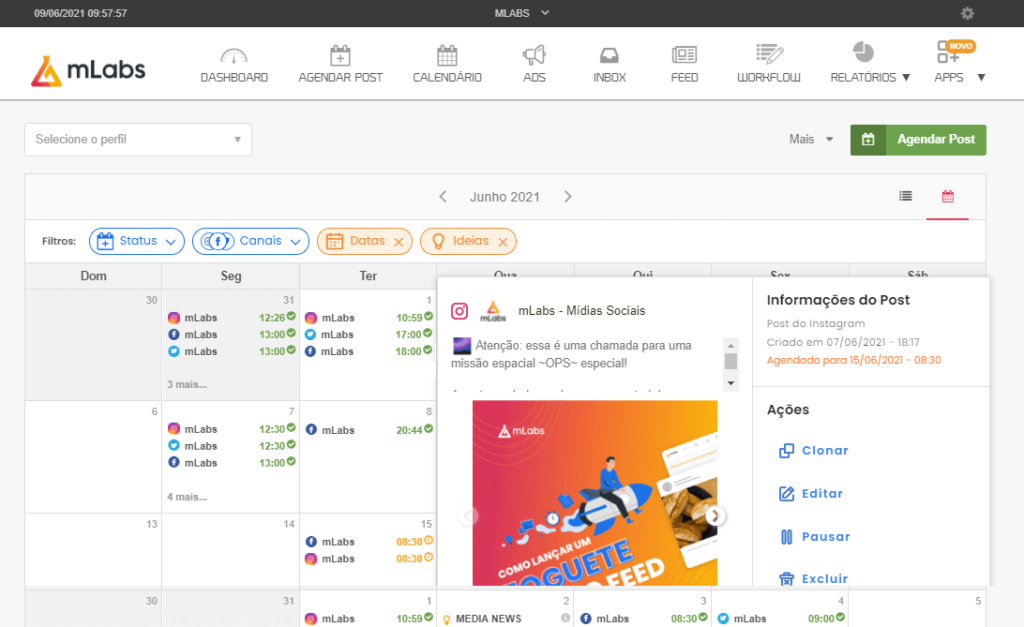Click 'Agendado para 15/06/2021 - 08:30' text

[x=854, y=361]
